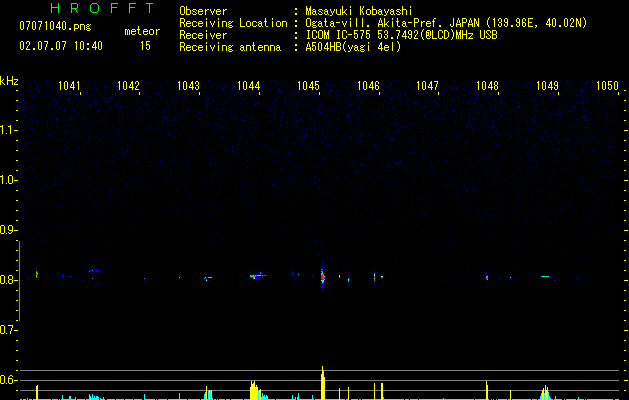
Task: Click the 1049 time axis label
Action: 547,86
